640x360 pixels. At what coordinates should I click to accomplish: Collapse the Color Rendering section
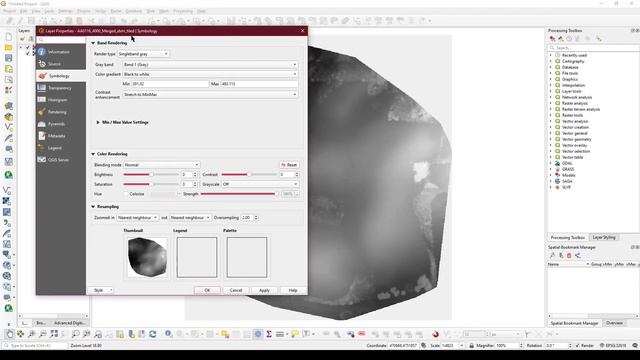pyautogui.click(x=93, y=154)
